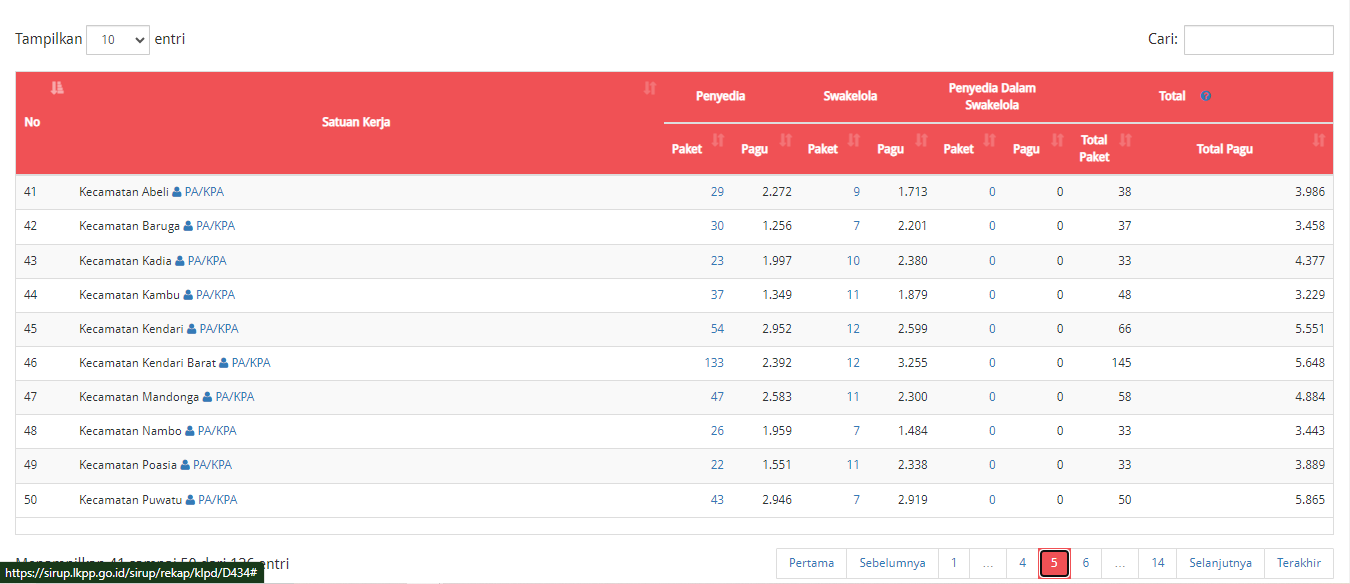This screenshot has width=1350, height=584.
Task: Sort by Total Pagu column
Action: click(1319, 141)
